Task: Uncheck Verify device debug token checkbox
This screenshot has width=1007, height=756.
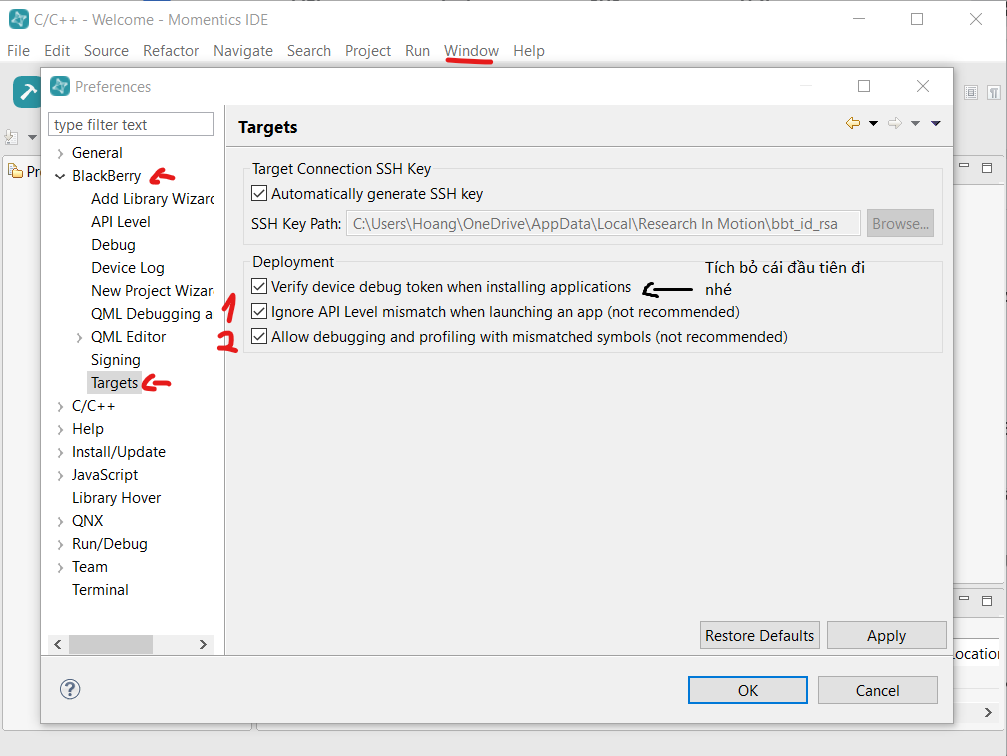Action: click(259, 286)
